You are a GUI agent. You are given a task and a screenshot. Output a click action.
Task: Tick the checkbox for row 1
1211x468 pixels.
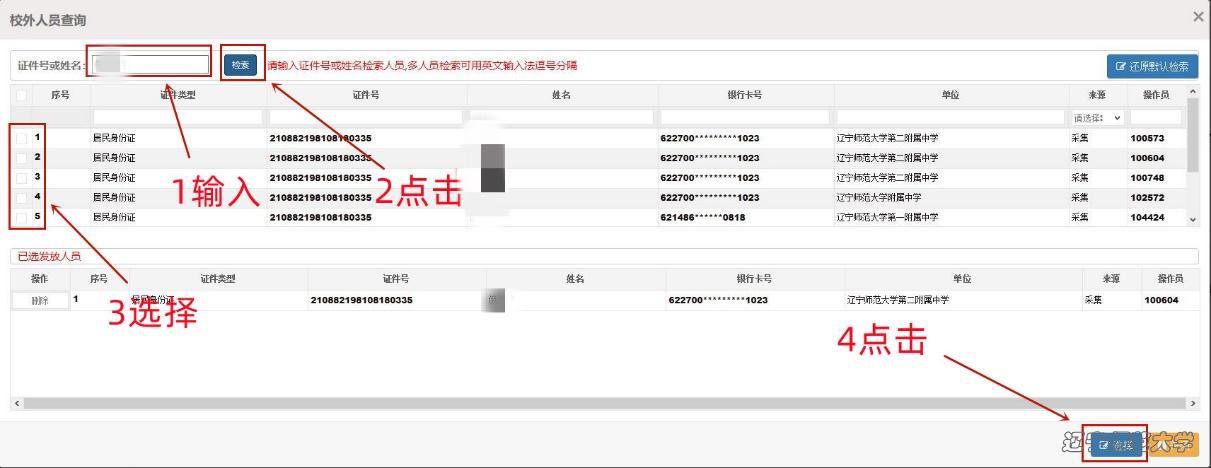(x=21, y=138)
